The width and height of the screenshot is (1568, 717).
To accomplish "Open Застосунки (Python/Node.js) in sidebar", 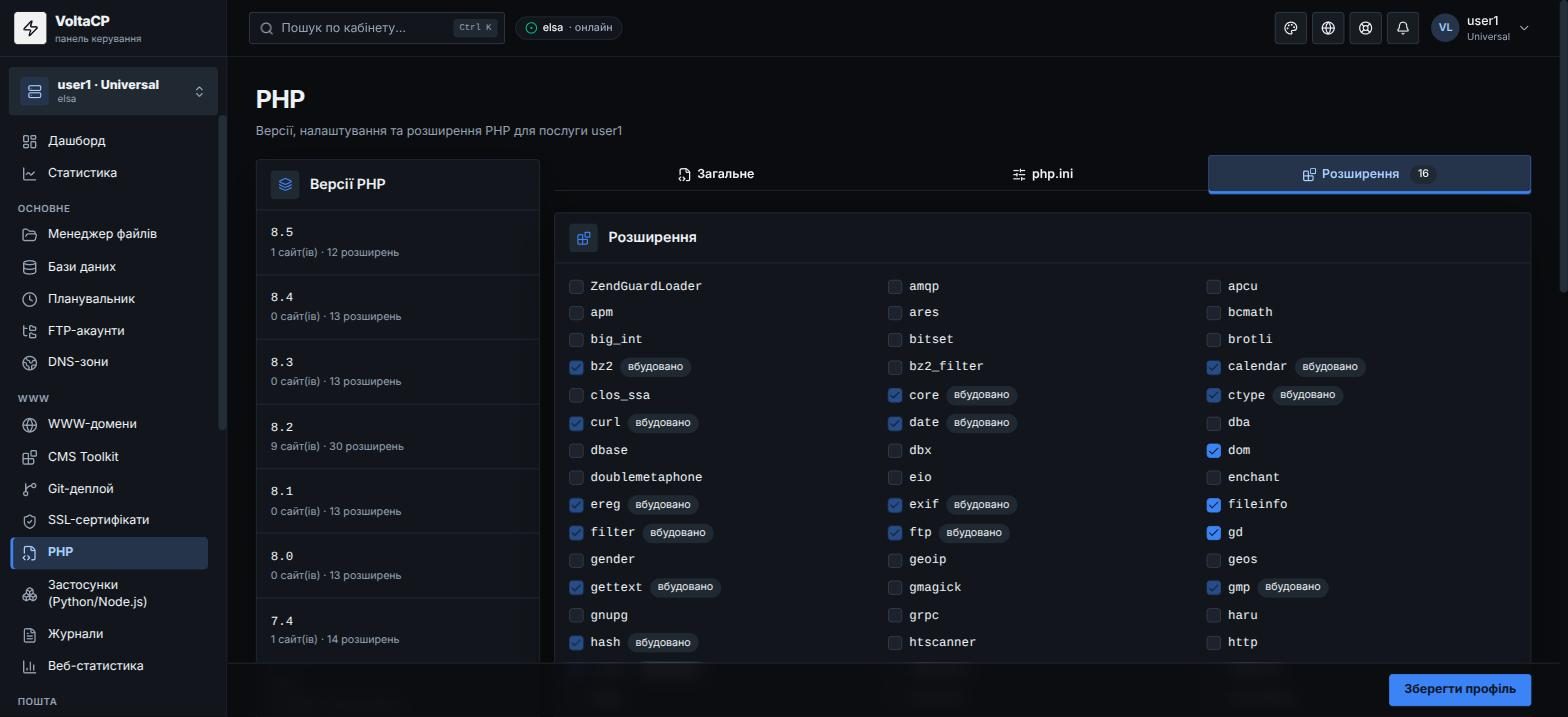I will coord(109,593).
